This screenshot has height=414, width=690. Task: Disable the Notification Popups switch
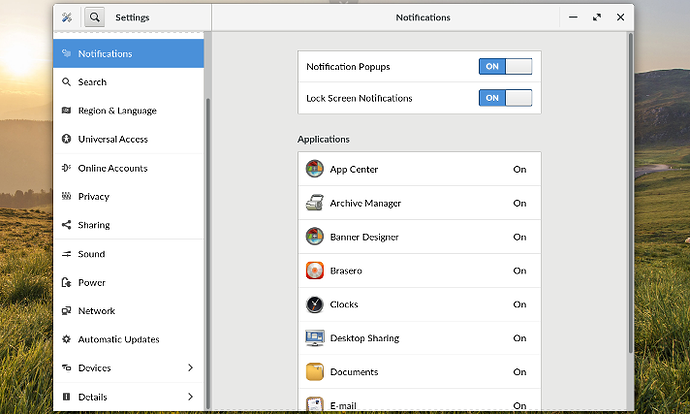505,67
